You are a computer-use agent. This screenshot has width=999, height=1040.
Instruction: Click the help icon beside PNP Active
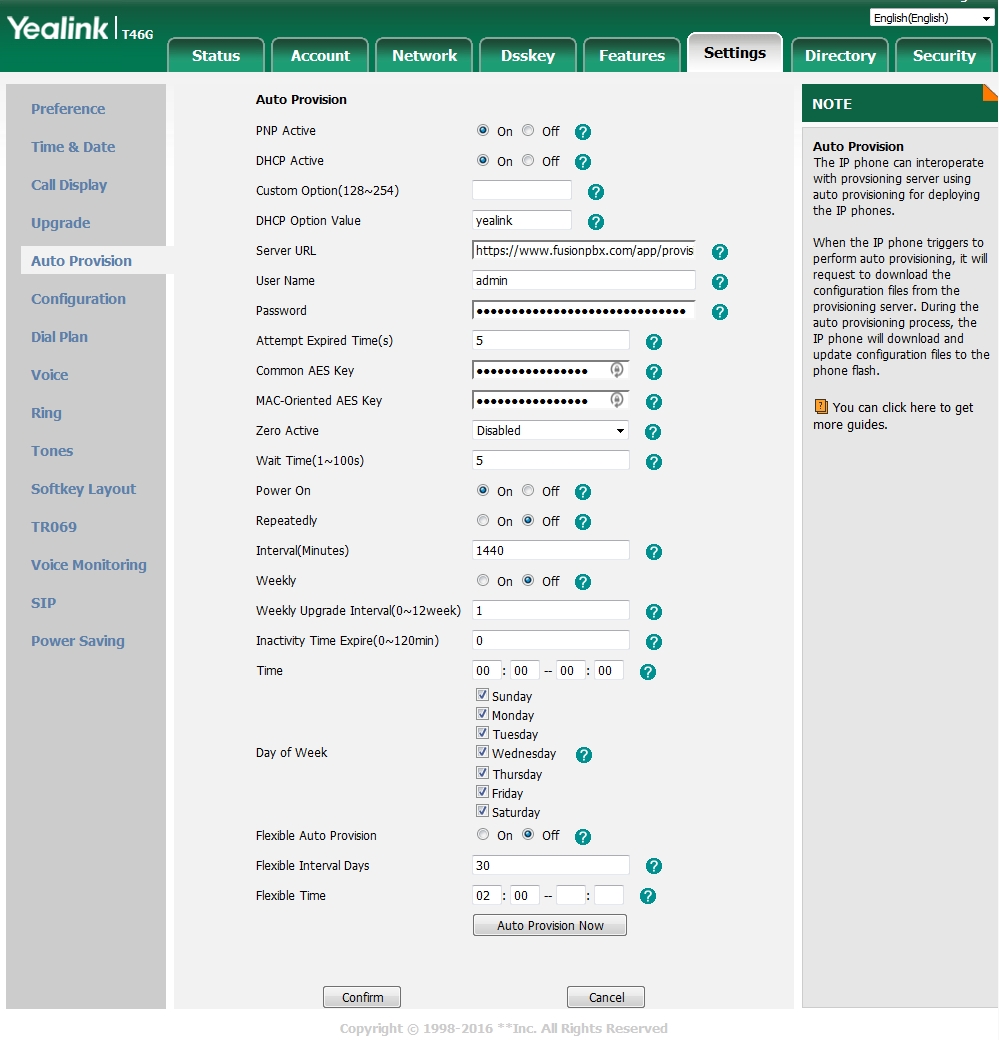point(583,132)
